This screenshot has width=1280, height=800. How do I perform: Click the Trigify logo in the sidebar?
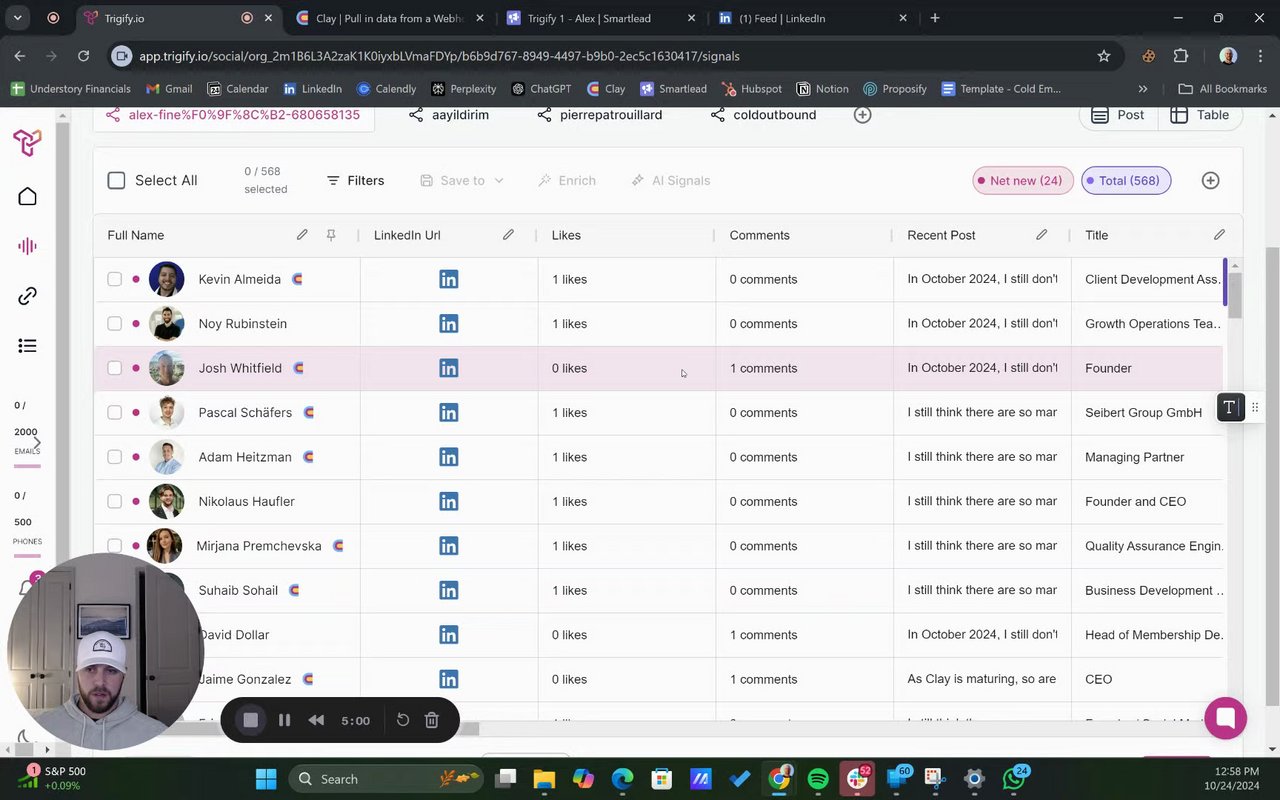tap(27, 143)
